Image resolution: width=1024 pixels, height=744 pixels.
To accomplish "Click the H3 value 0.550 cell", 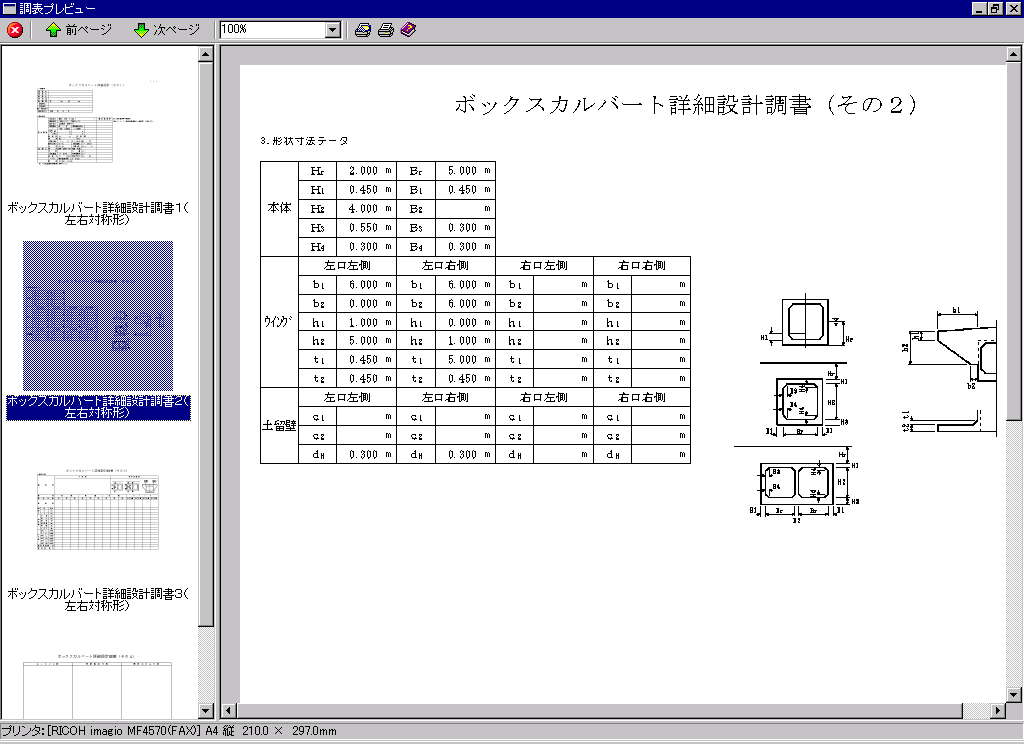I will coord(366,228).
